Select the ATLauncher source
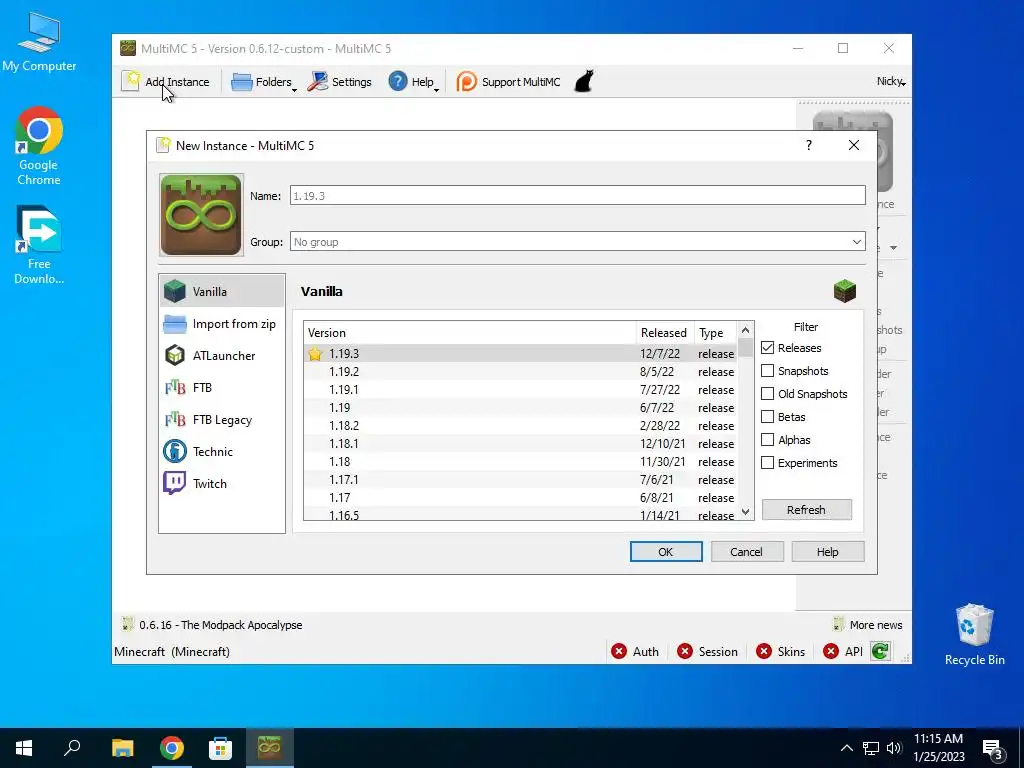1024x768 pixels. tap(222, 355)
